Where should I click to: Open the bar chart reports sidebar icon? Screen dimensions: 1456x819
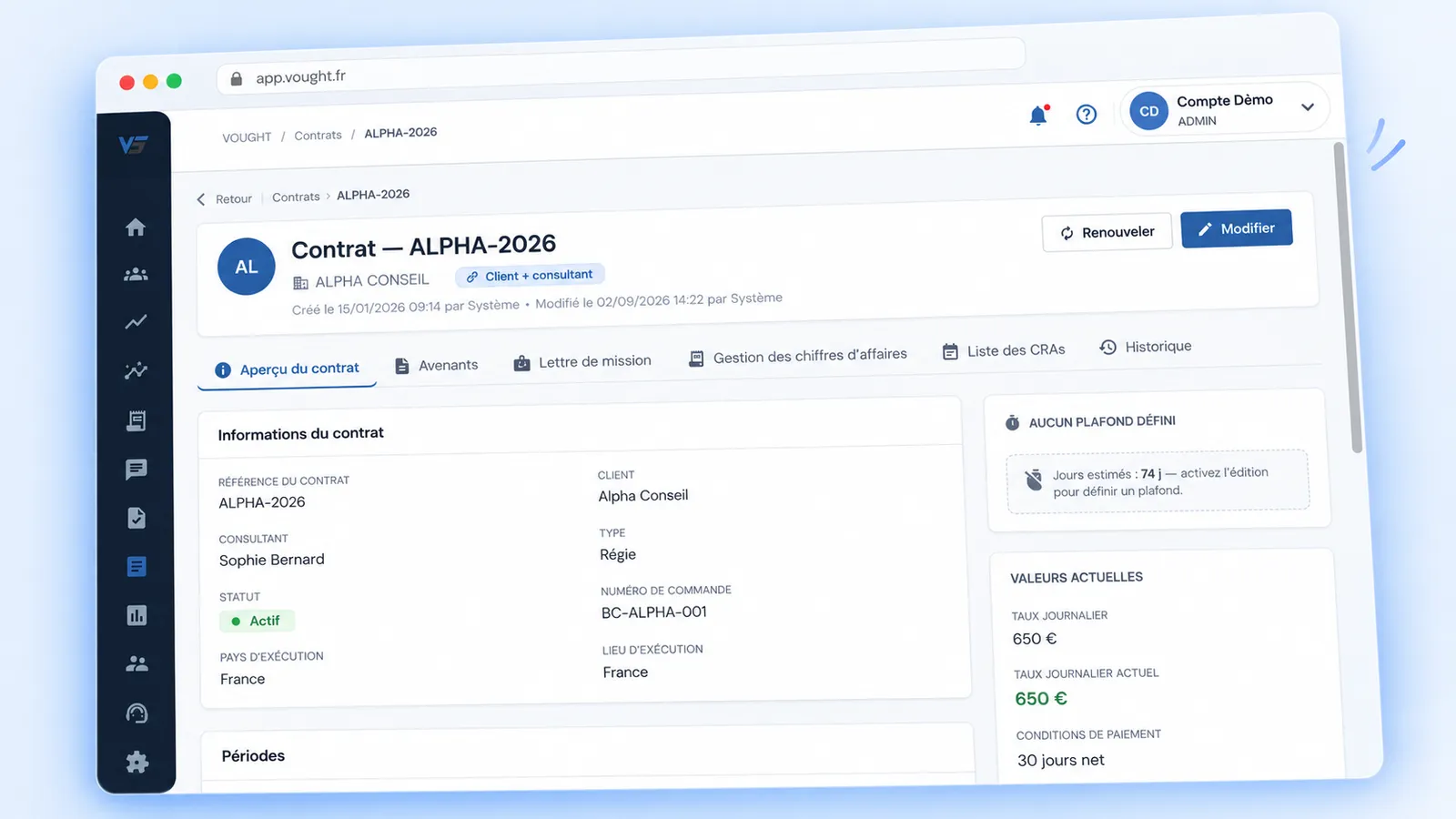(136, 615)
